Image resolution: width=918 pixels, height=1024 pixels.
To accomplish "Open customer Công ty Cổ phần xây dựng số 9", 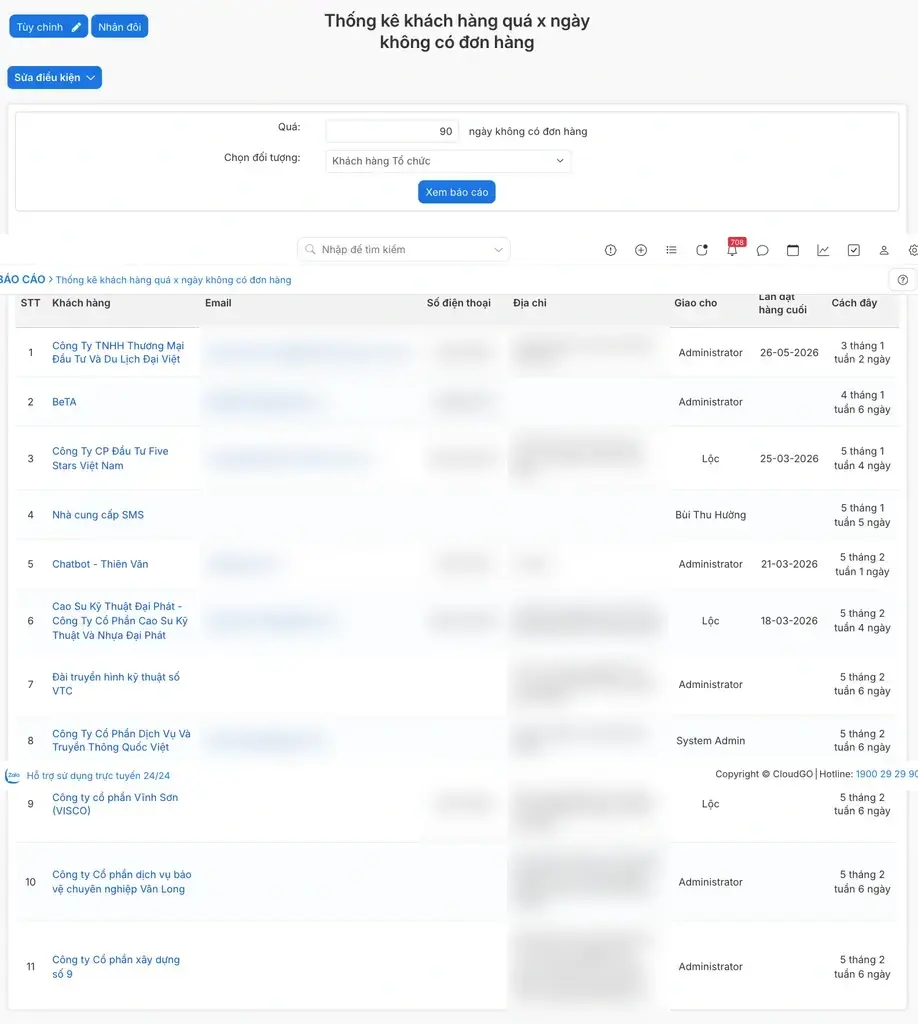I will coord(116,967).
